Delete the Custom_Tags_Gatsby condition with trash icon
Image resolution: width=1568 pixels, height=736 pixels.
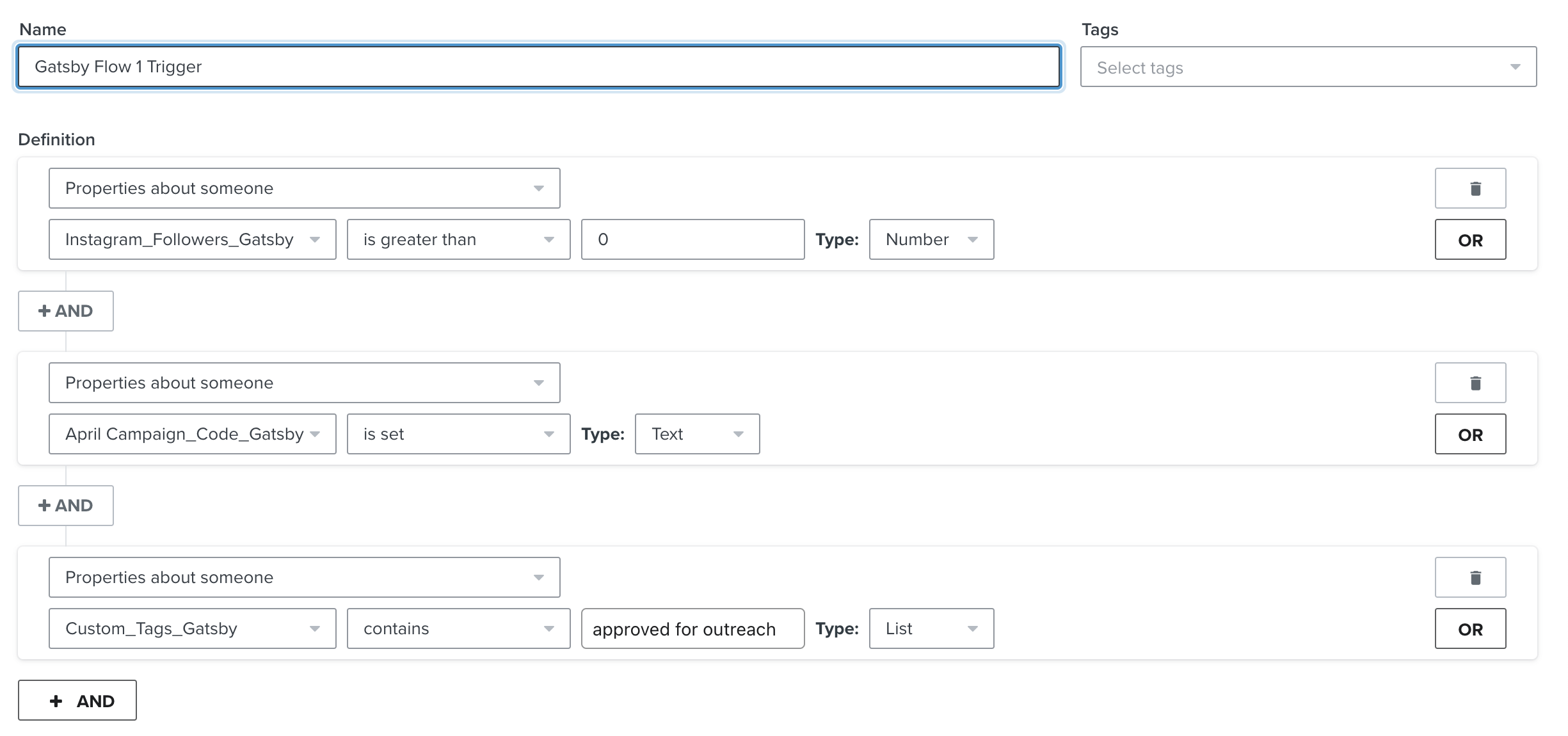click(x=1470, y=577)
